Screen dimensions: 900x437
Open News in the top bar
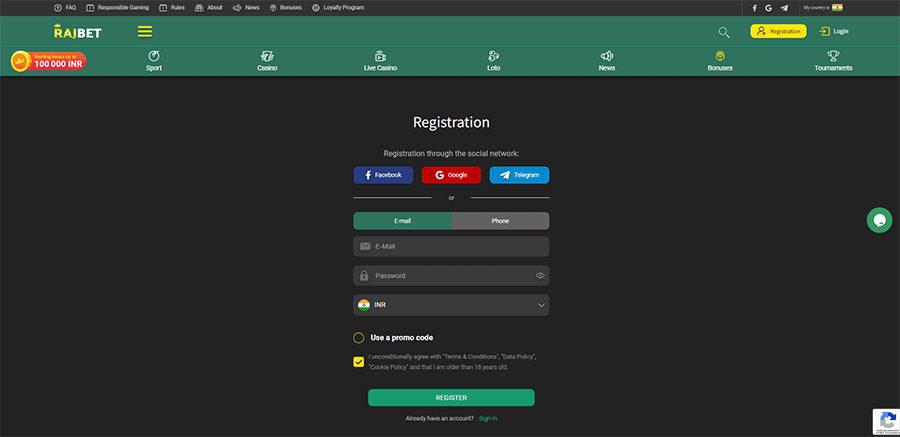click(x=246, y=8)
